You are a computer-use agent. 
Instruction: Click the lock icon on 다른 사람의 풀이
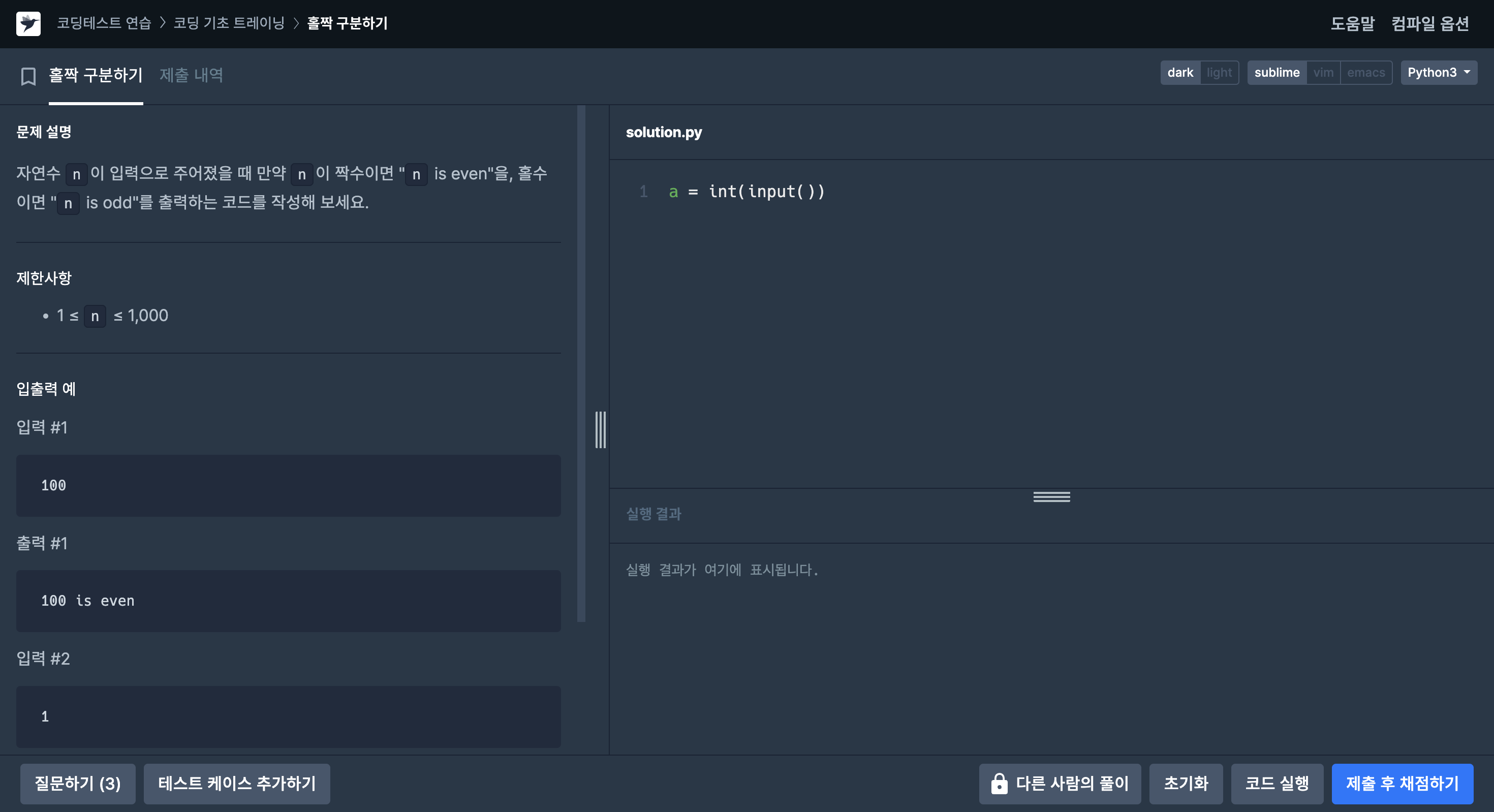(999, 784)
